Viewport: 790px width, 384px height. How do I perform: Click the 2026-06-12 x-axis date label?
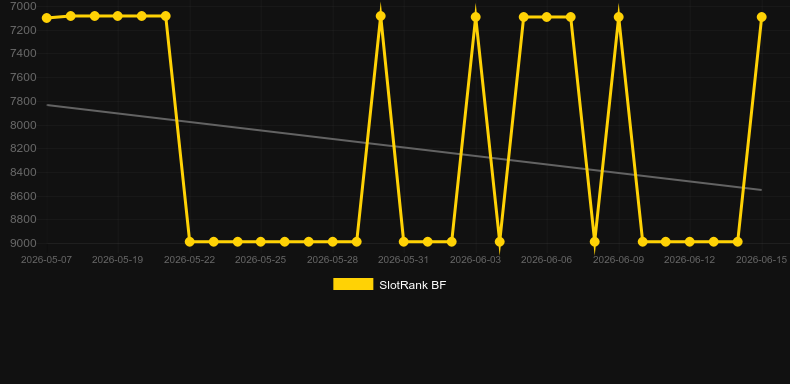[690, 260]
